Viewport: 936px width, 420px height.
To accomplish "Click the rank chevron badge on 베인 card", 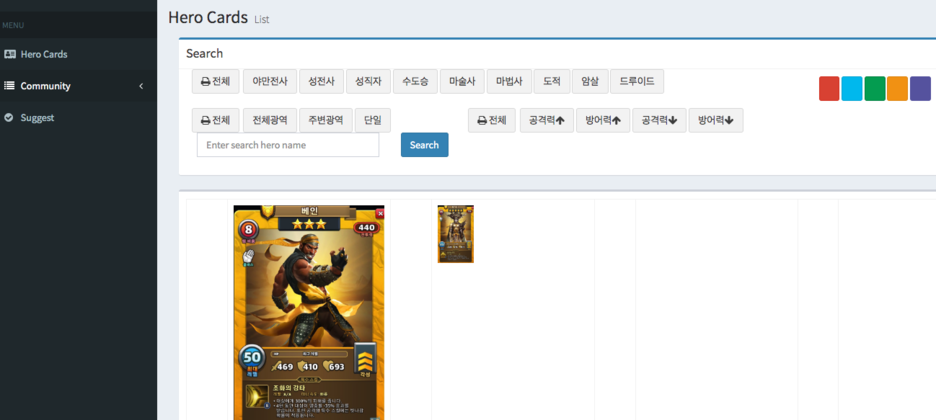I will [x=365, y=360].
